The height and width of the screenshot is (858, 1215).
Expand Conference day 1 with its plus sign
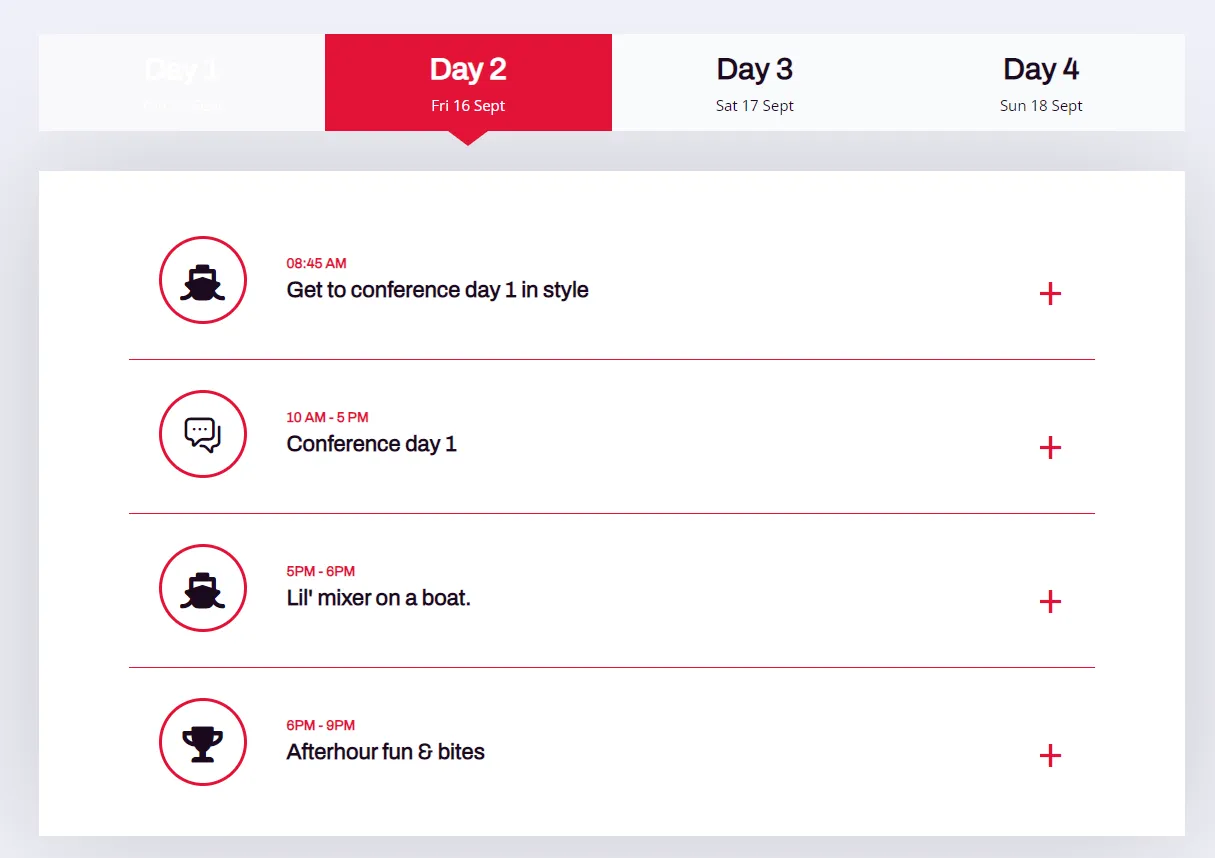[x=1050, y=448]
